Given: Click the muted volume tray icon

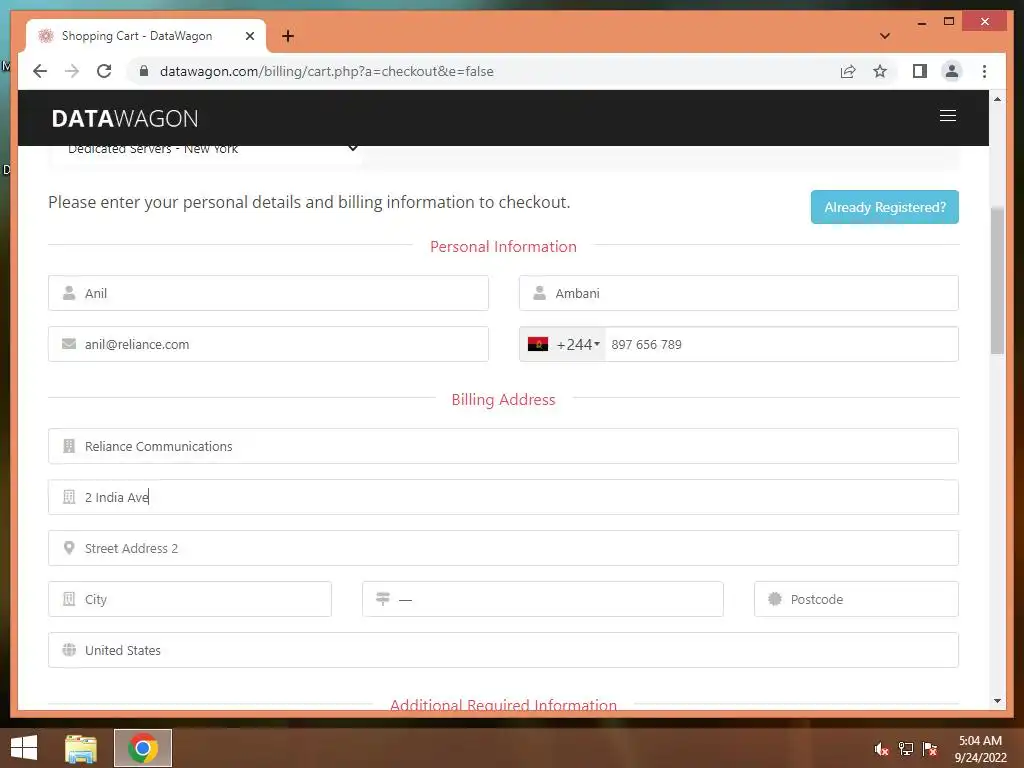Looking at the screenshot, I should [881, 749].
